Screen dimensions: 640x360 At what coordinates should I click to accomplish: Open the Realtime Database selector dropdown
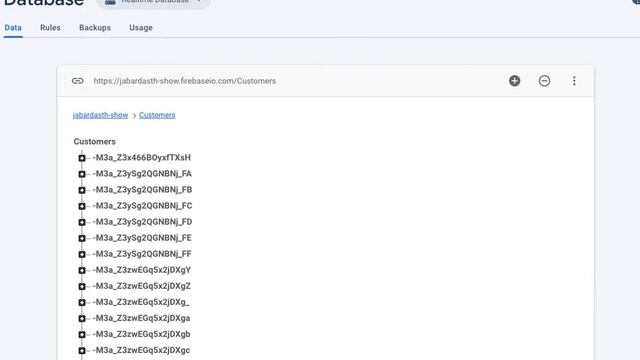click(x=153, y=2)
